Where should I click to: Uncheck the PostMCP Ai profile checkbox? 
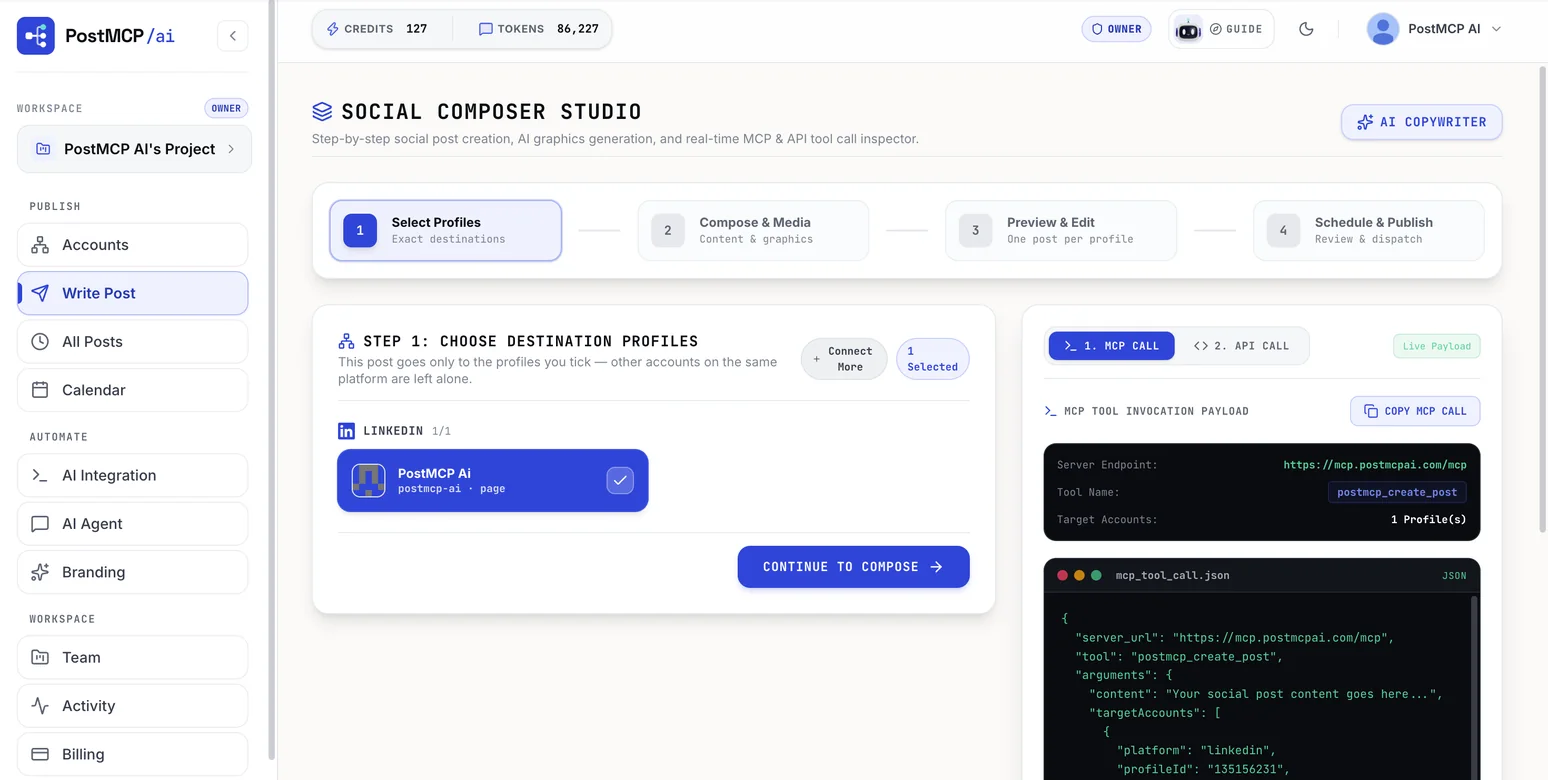pyautogui.click(x=620, y=481)
